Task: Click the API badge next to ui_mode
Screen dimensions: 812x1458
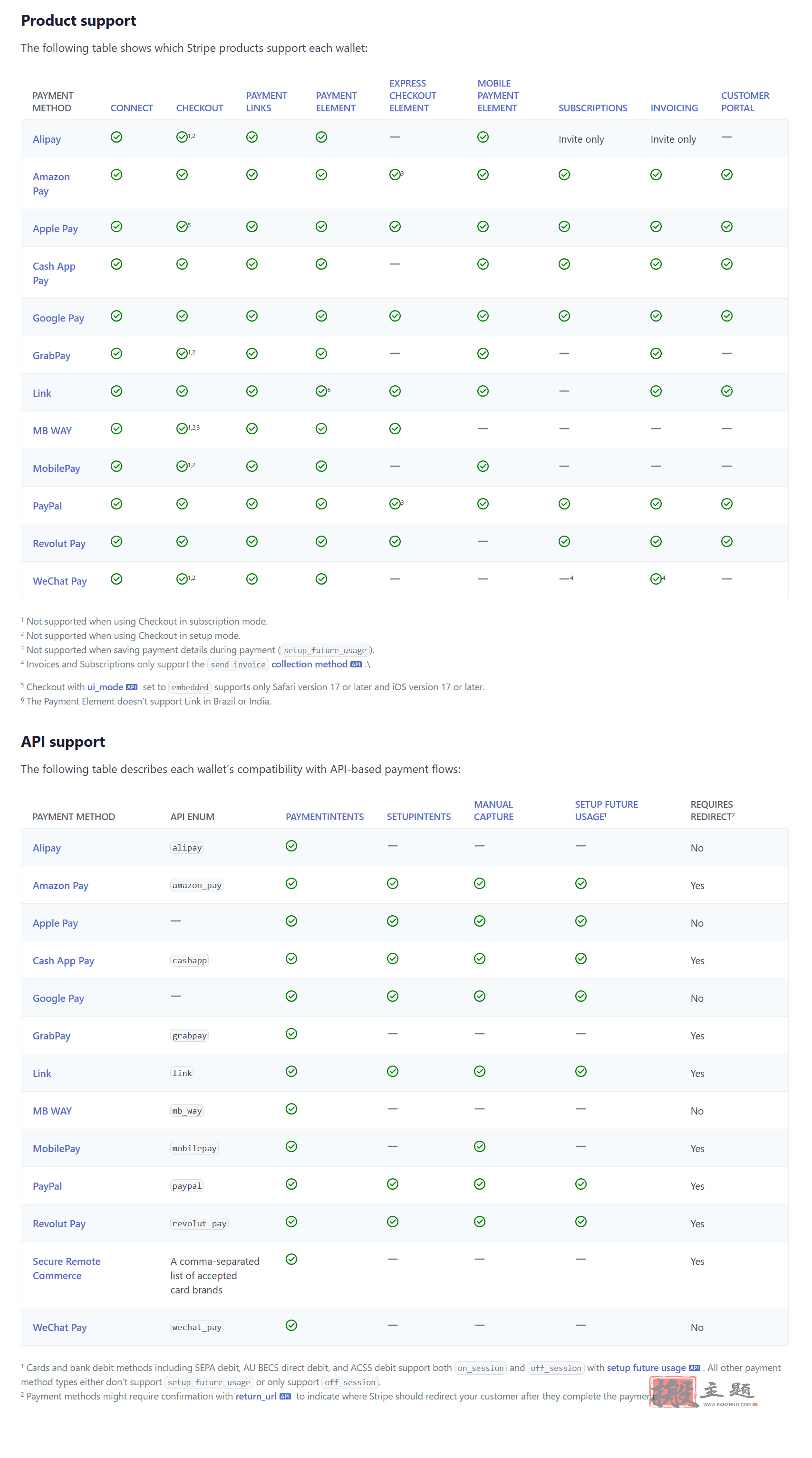Action: [x=132, y=687]
